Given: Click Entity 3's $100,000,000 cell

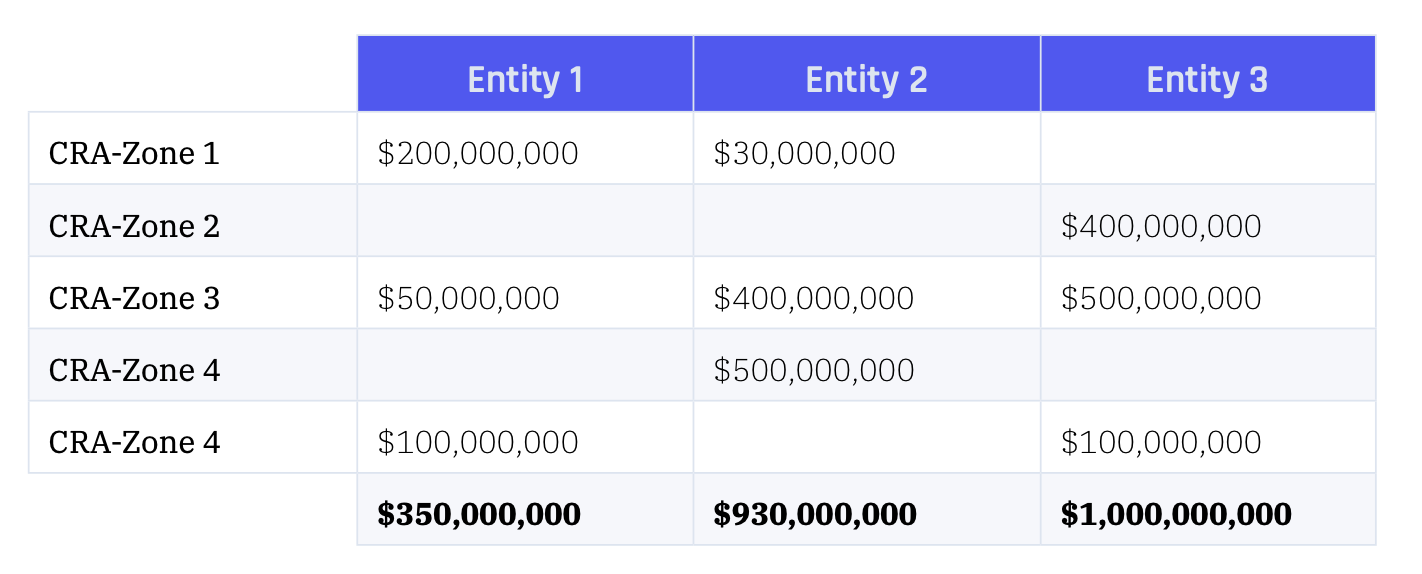Looking at the screenshot, I should pos(1161,442).
